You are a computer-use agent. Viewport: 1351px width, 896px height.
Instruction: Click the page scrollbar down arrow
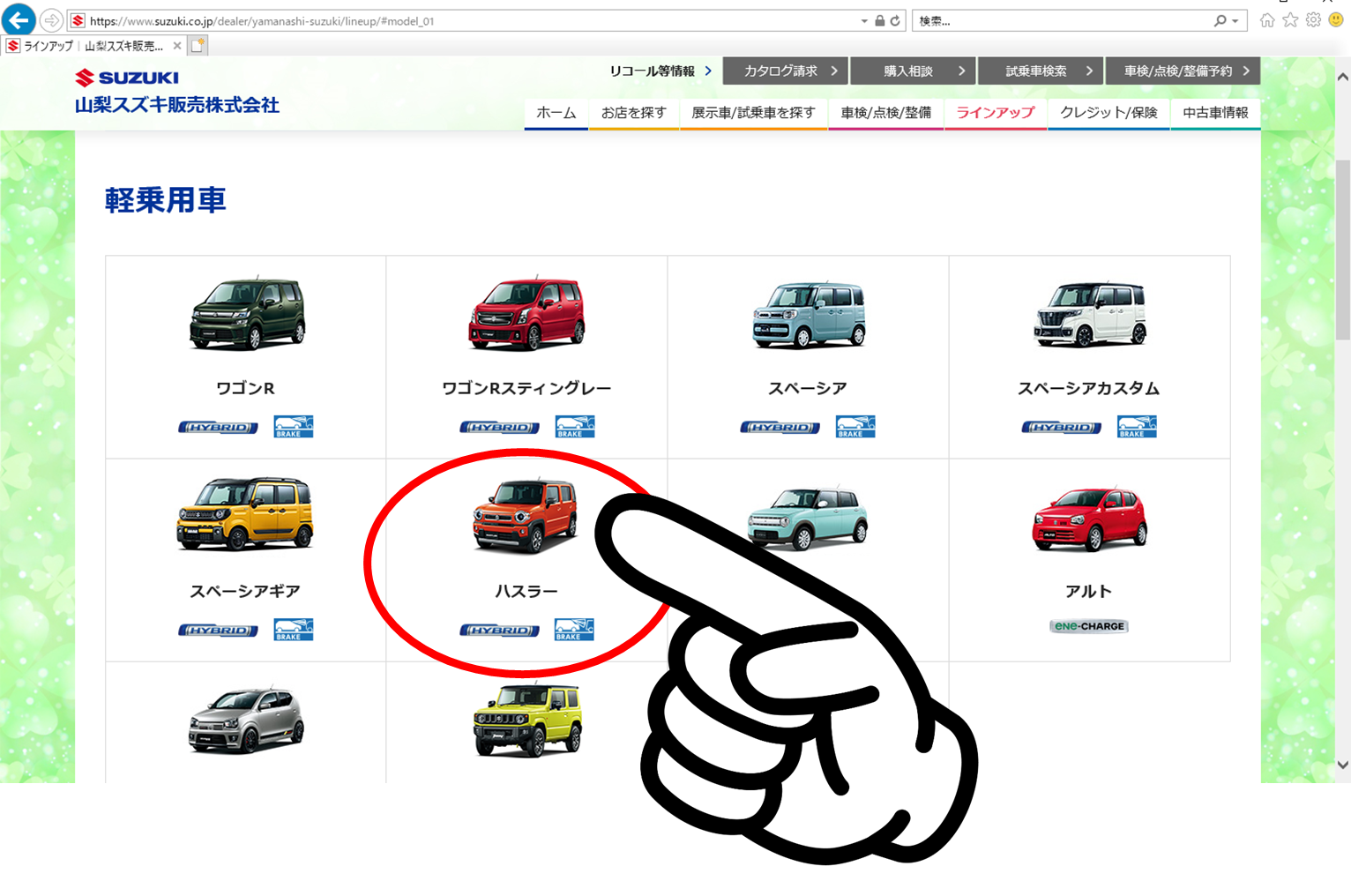(x=1342, y=765)
